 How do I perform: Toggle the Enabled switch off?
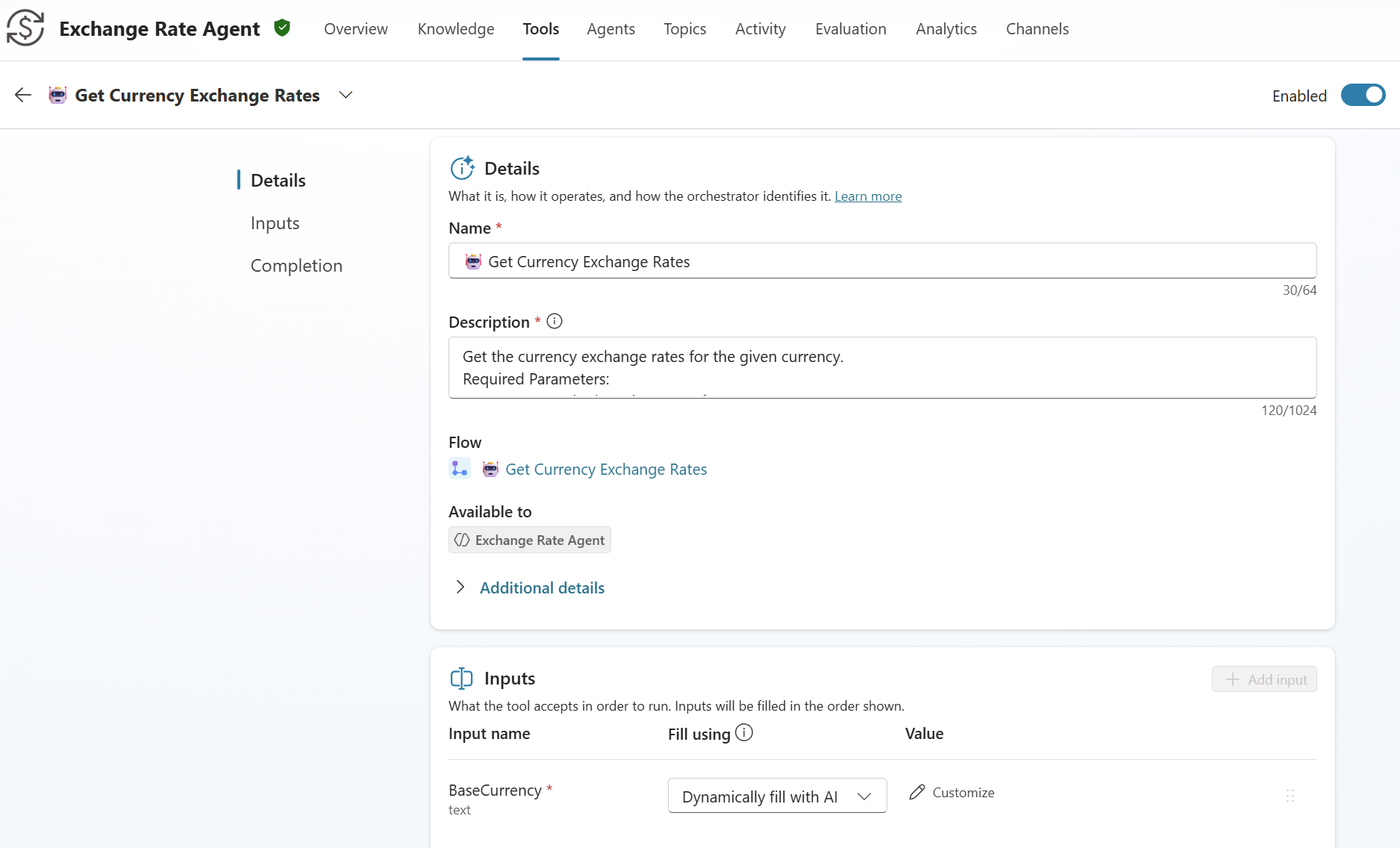(1363, 96)
